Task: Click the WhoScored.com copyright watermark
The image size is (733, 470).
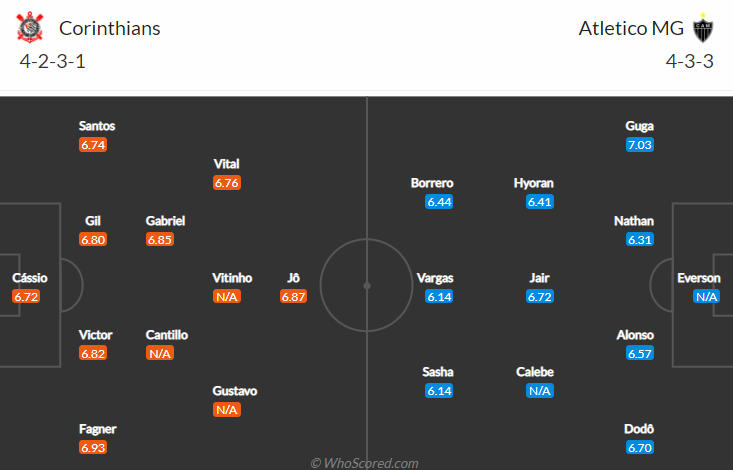Action: coord(364,463)
